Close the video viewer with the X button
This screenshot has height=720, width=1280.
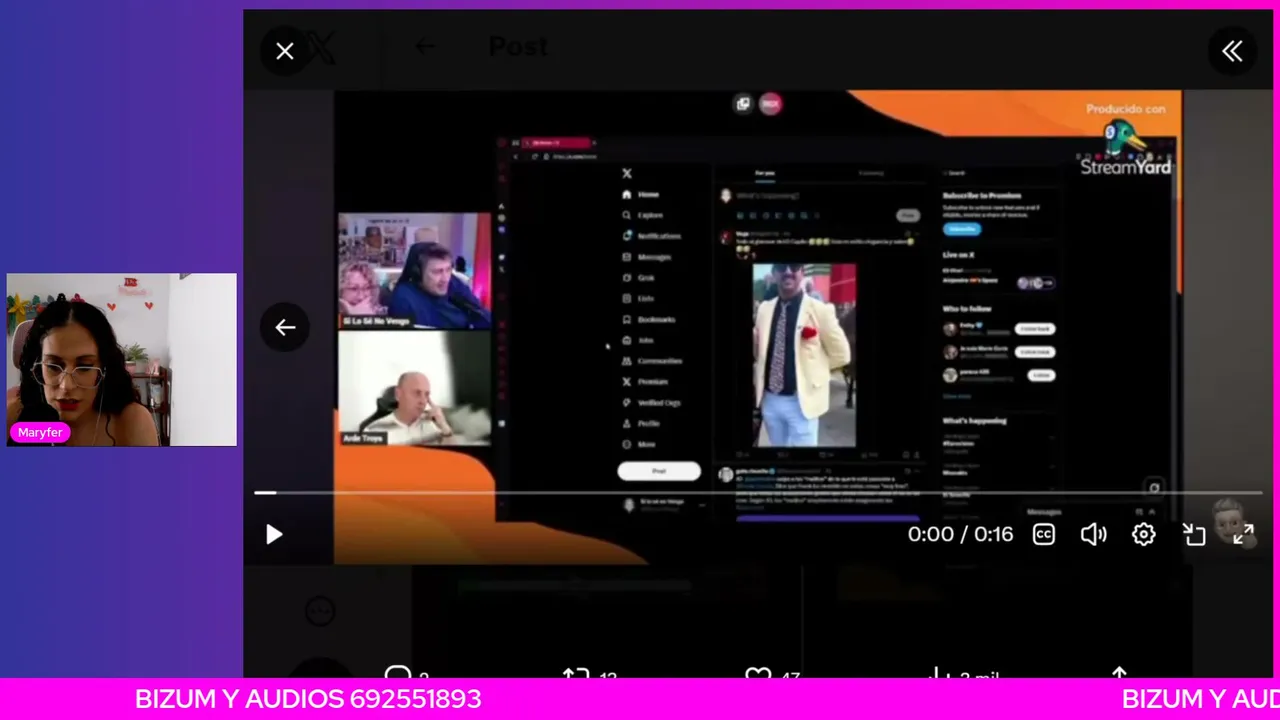[285, 51]
